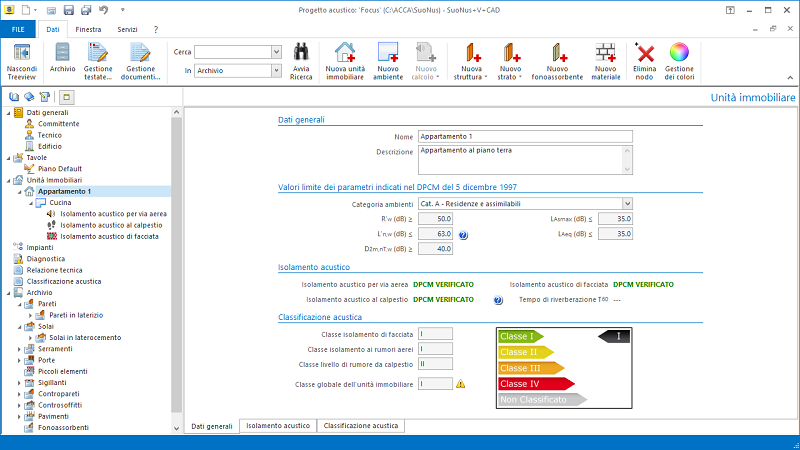Select Isolamento acustico di facciata node
Screen dimensions: 800x450
pyautogui.click(x=109, y=236)
